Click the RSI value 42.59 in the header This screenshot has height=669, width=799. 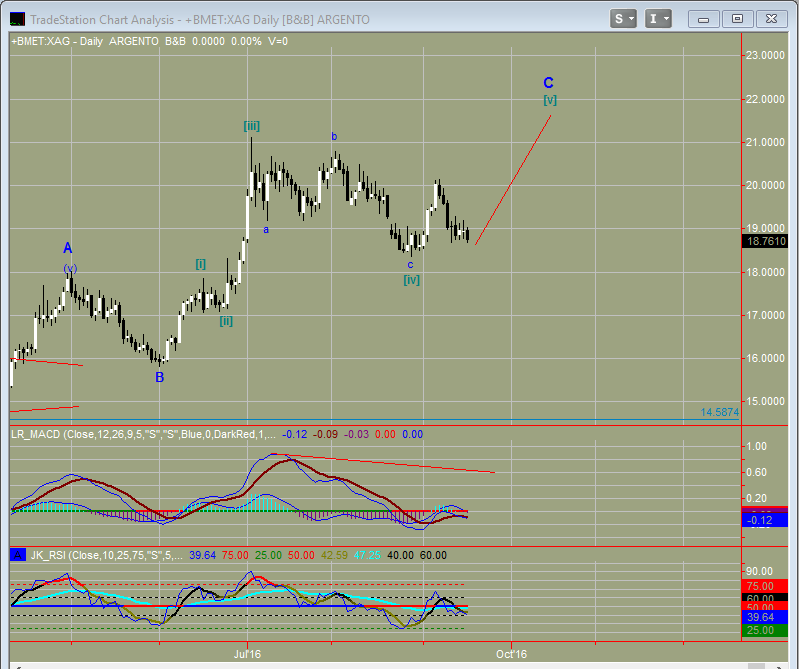[334, 555]
